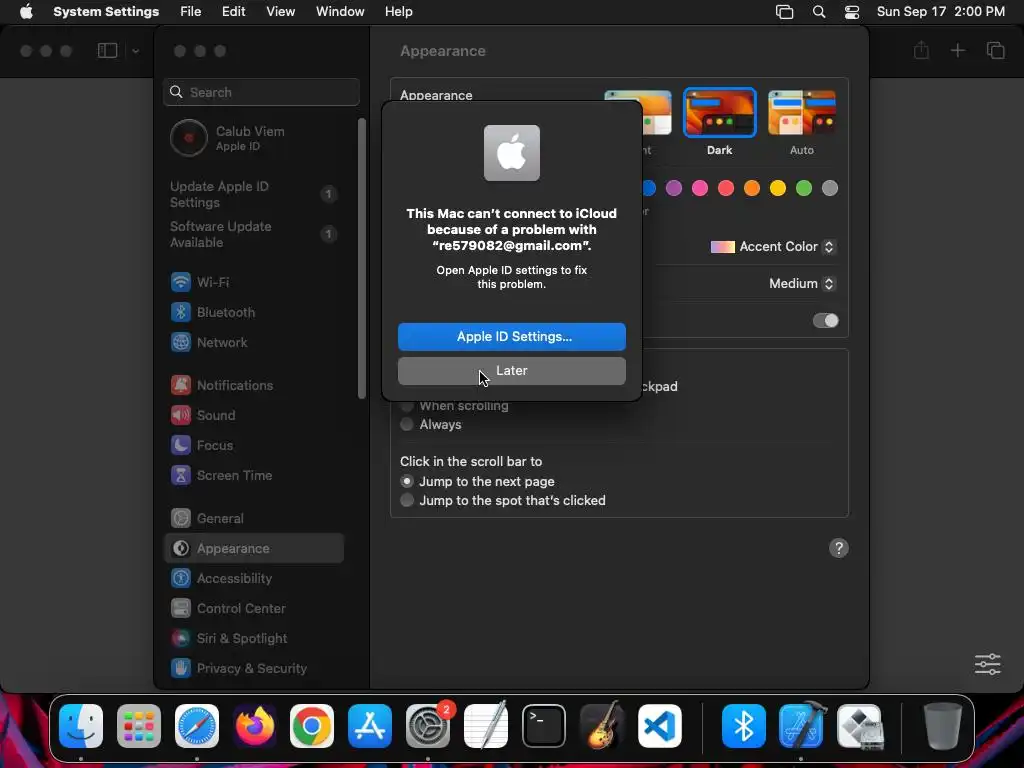Open TextEdit from the Dock
The image size is (1024, 768).
[486, 725]
